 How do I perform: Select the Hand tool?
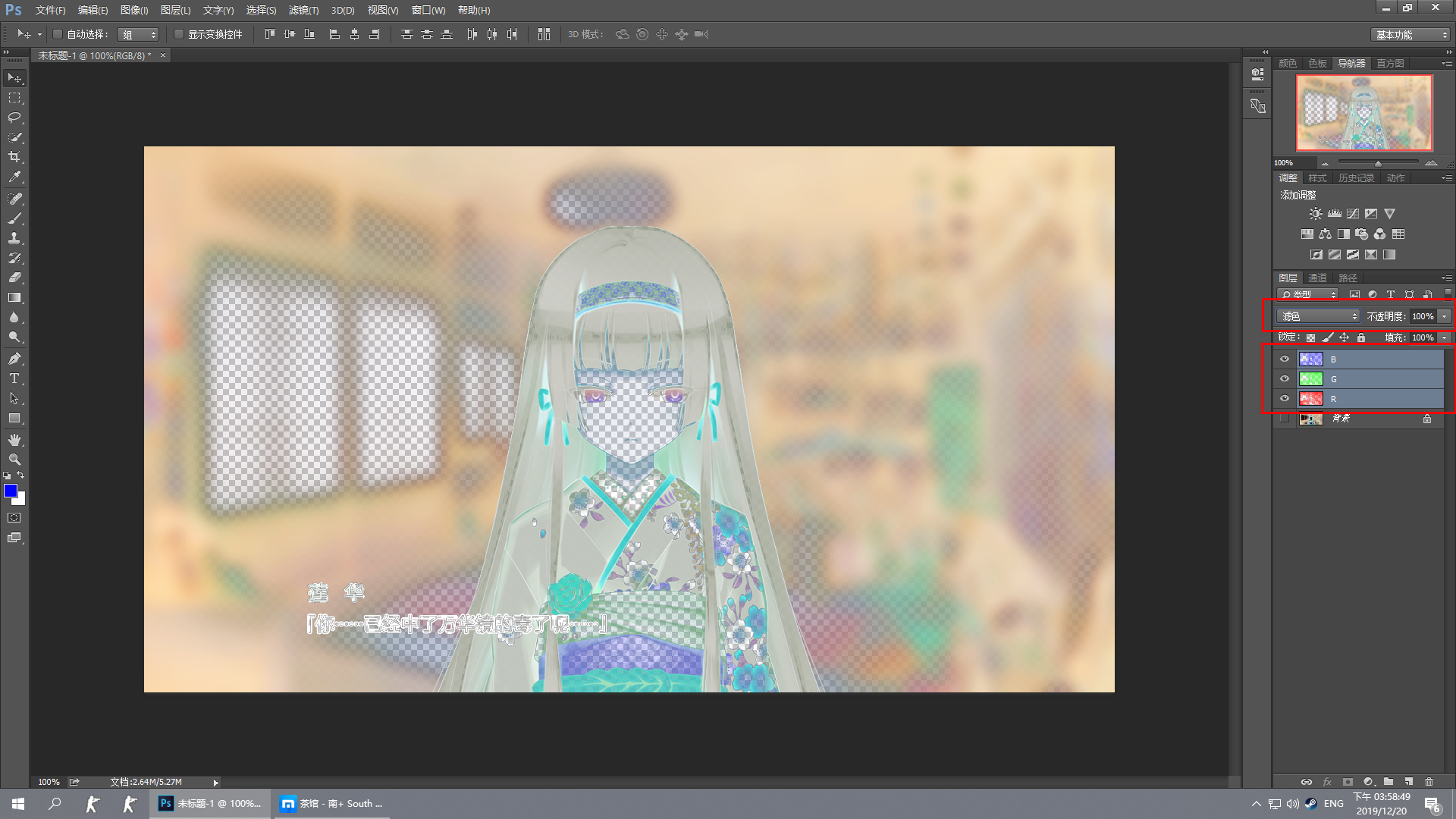pyautogui.click(x=14, y=440)
